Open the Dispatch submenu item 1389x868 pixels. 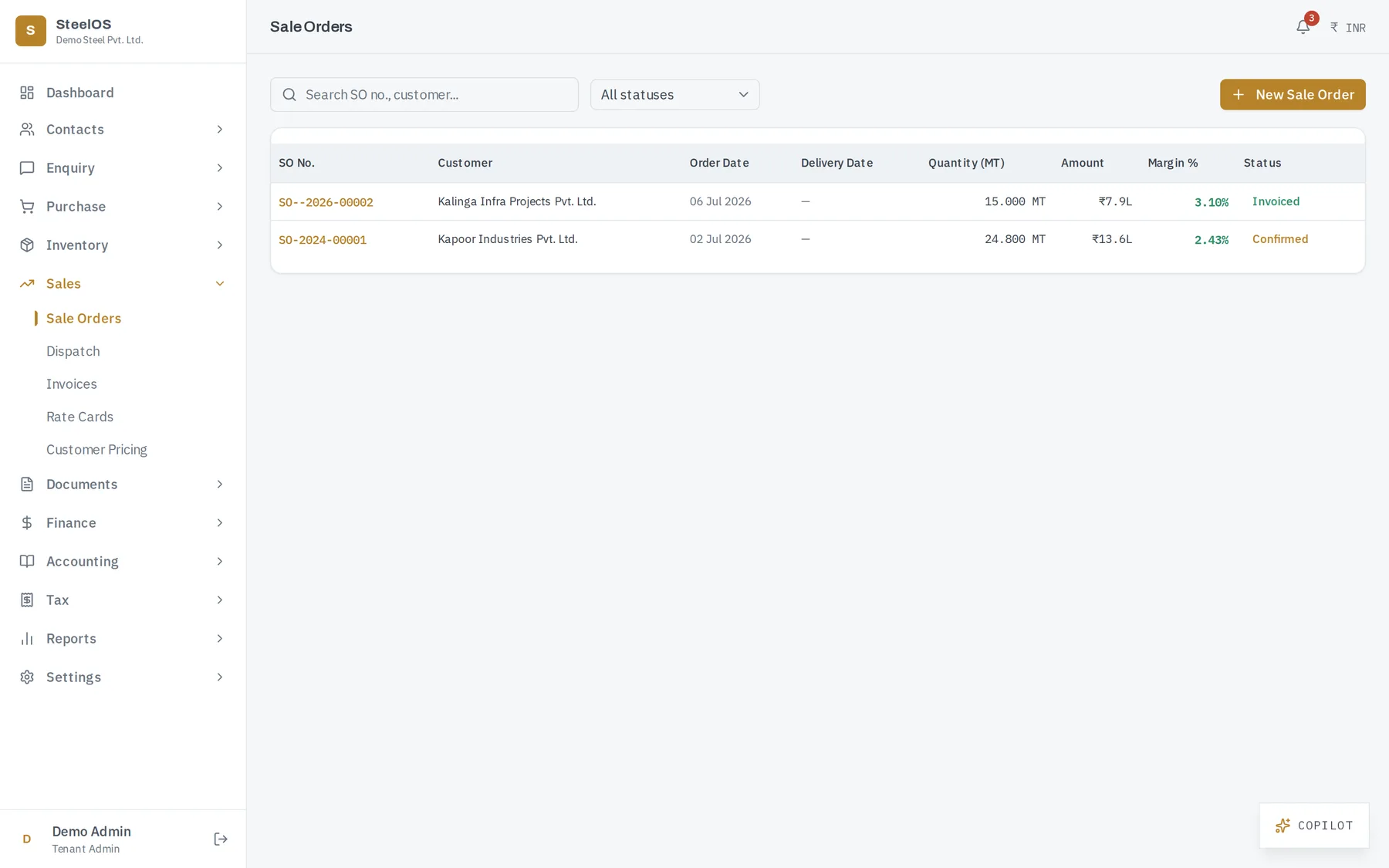pyautogui.click(x=73, y=351)
